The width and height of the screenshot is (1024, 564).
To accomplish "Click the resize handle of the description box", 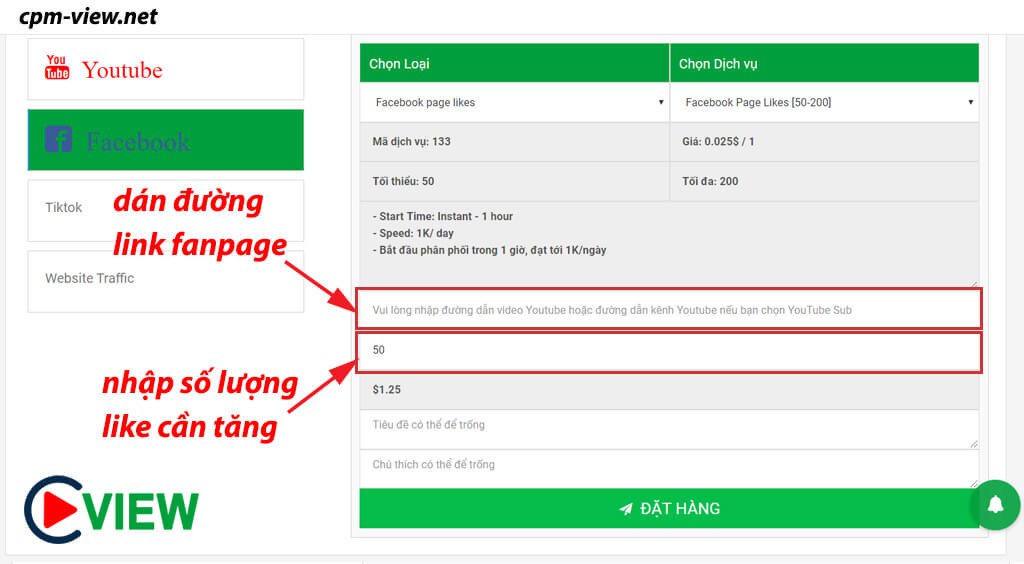I will (974, 283).
